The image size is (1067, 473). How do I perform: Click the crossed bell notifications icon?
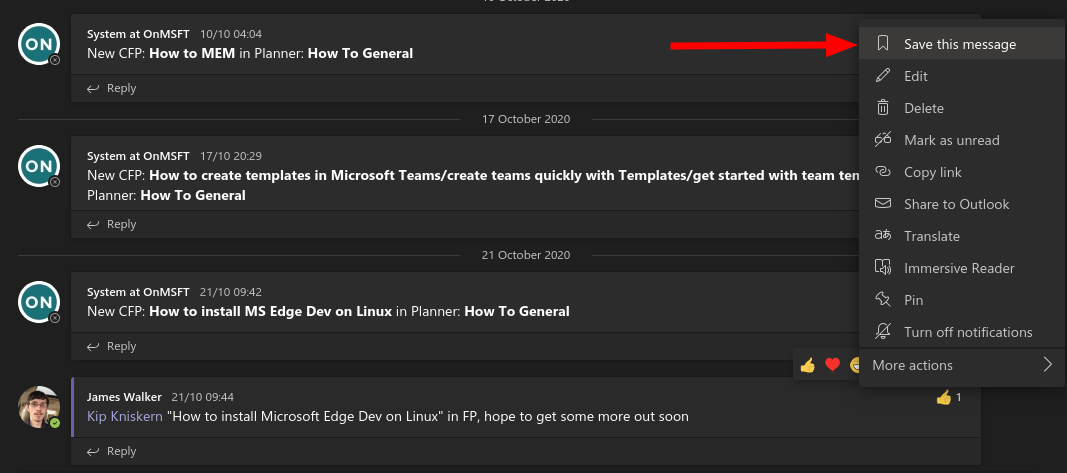883,331
